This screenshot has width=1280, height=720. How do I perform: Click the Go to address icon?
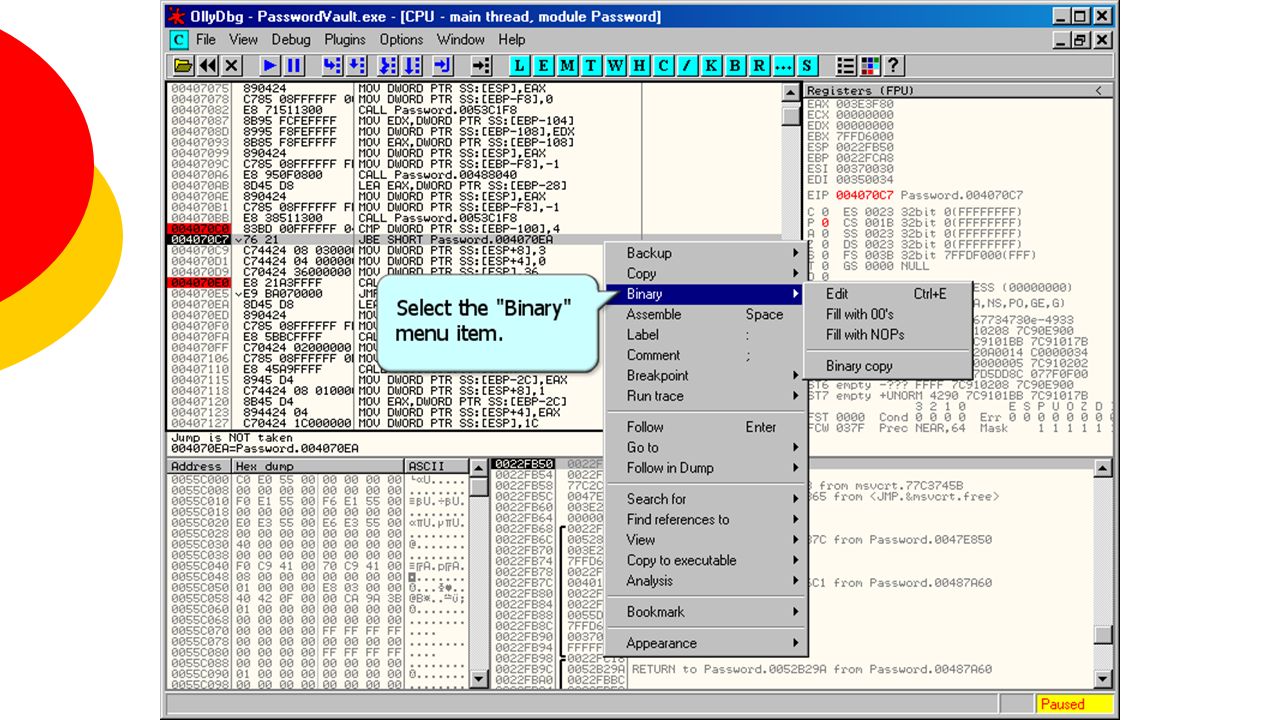point(481,66)
